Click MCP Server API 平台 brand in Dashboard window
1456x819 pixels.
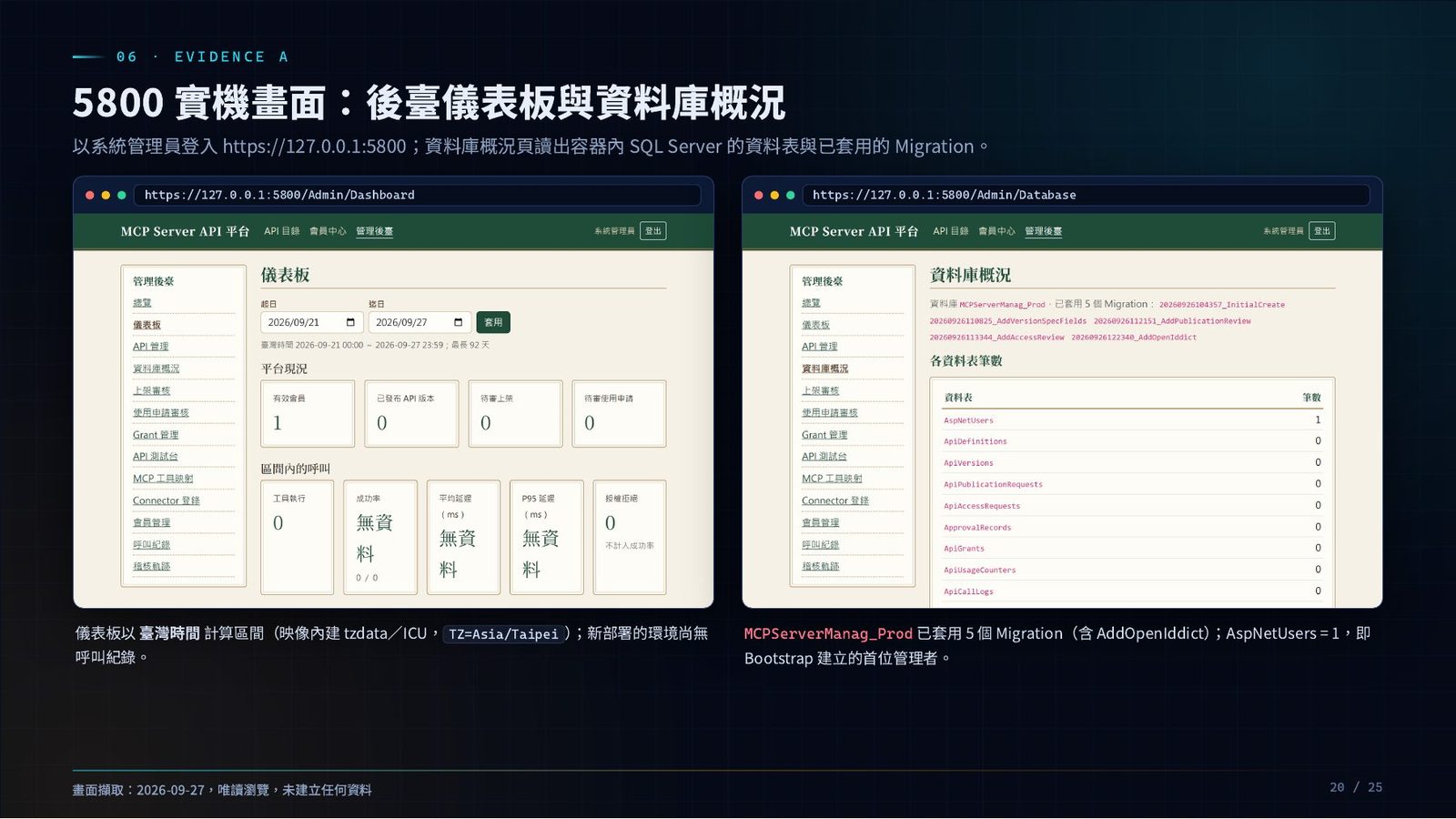pos(185,231)
